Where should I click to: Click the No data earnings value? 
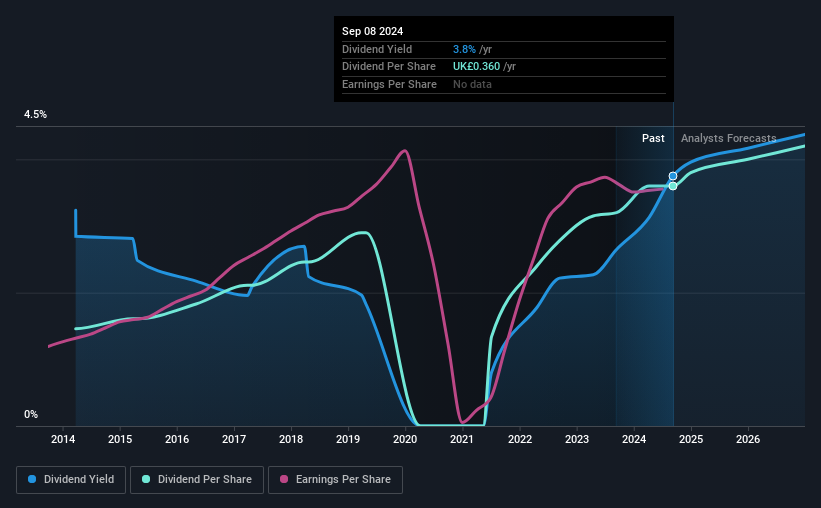click(x=472, y=84)
